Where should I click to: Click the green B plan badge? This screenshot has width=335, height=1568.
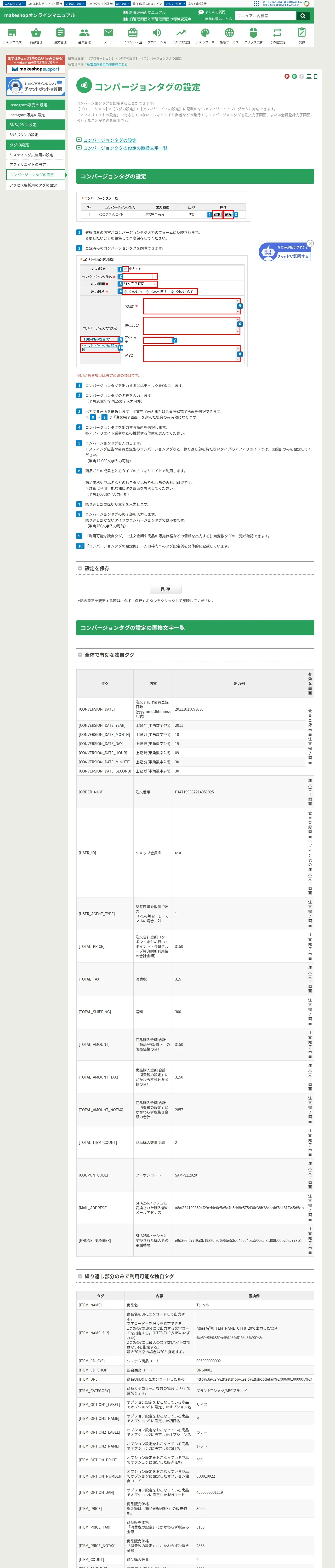click(294, 76)
